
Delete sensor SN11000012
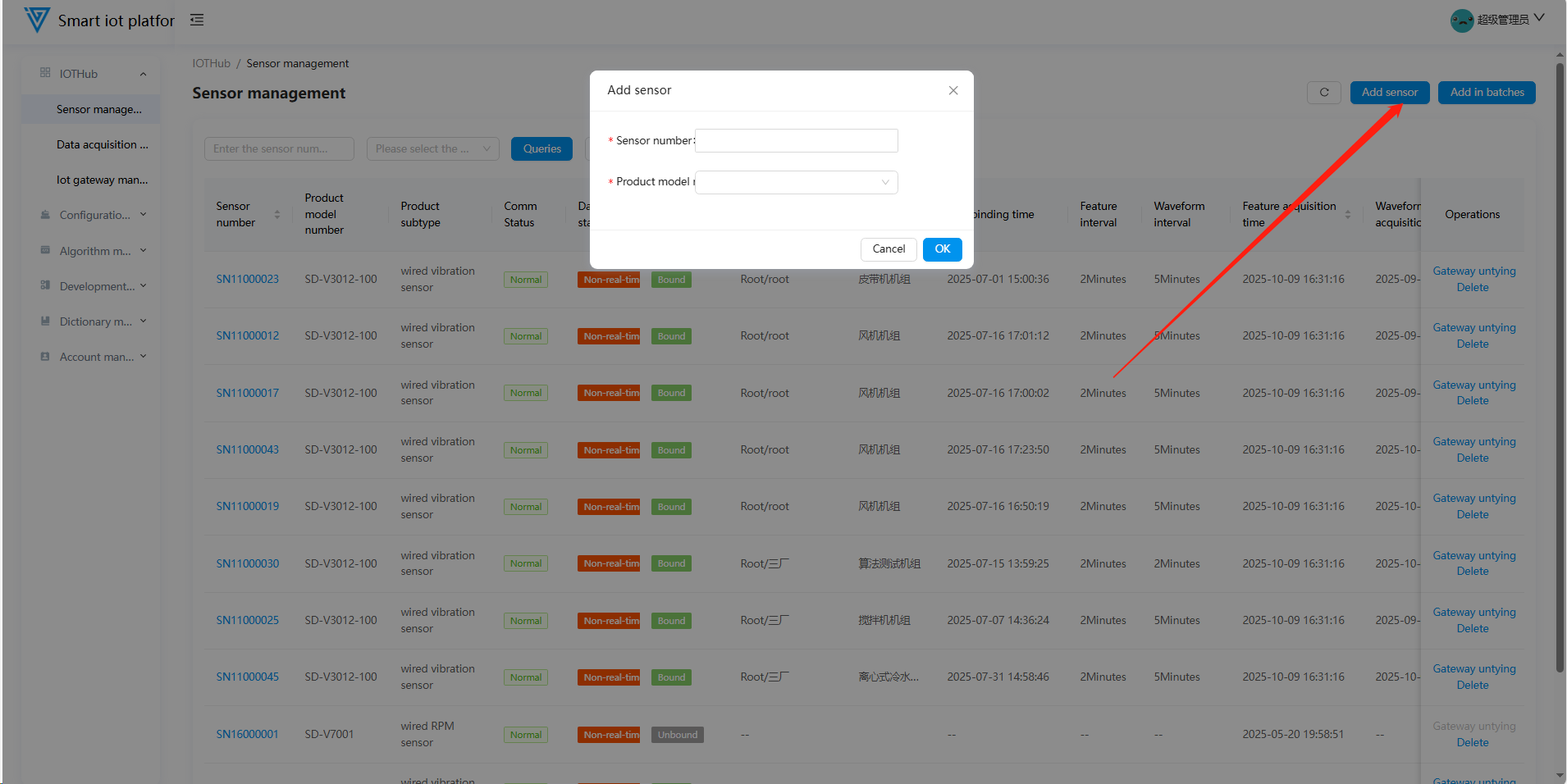coord(1472,344)
